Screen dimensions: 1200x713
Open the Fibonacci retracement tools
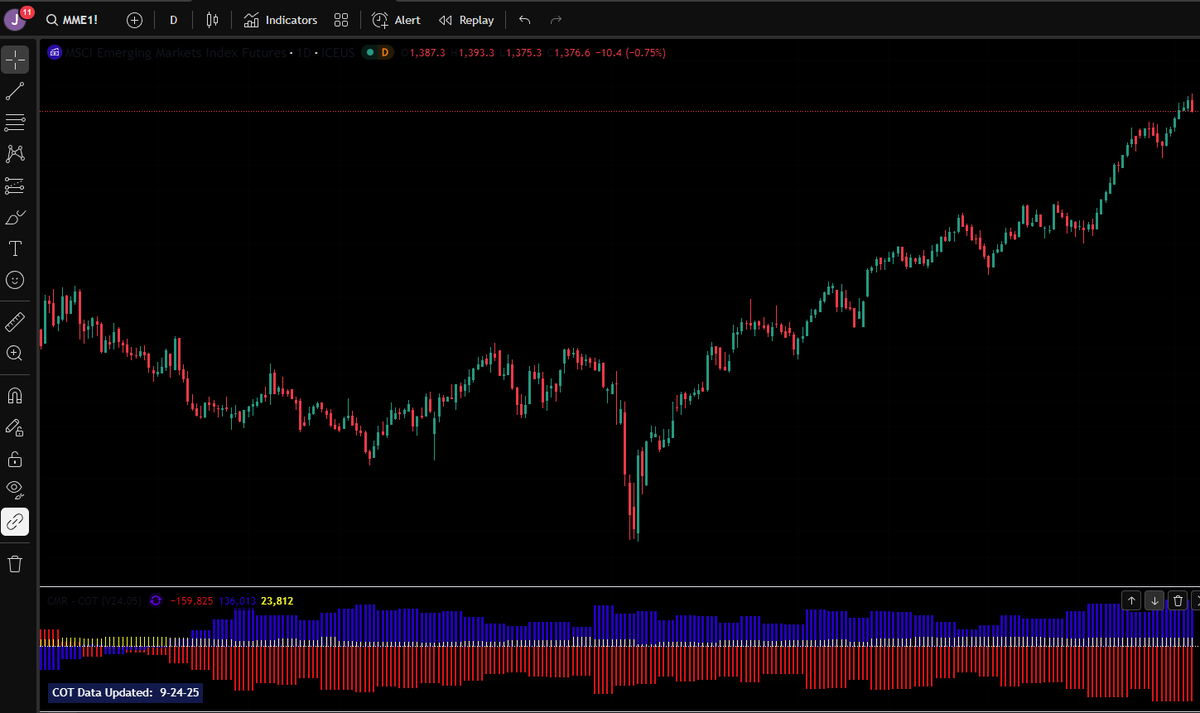pos(15,123)
